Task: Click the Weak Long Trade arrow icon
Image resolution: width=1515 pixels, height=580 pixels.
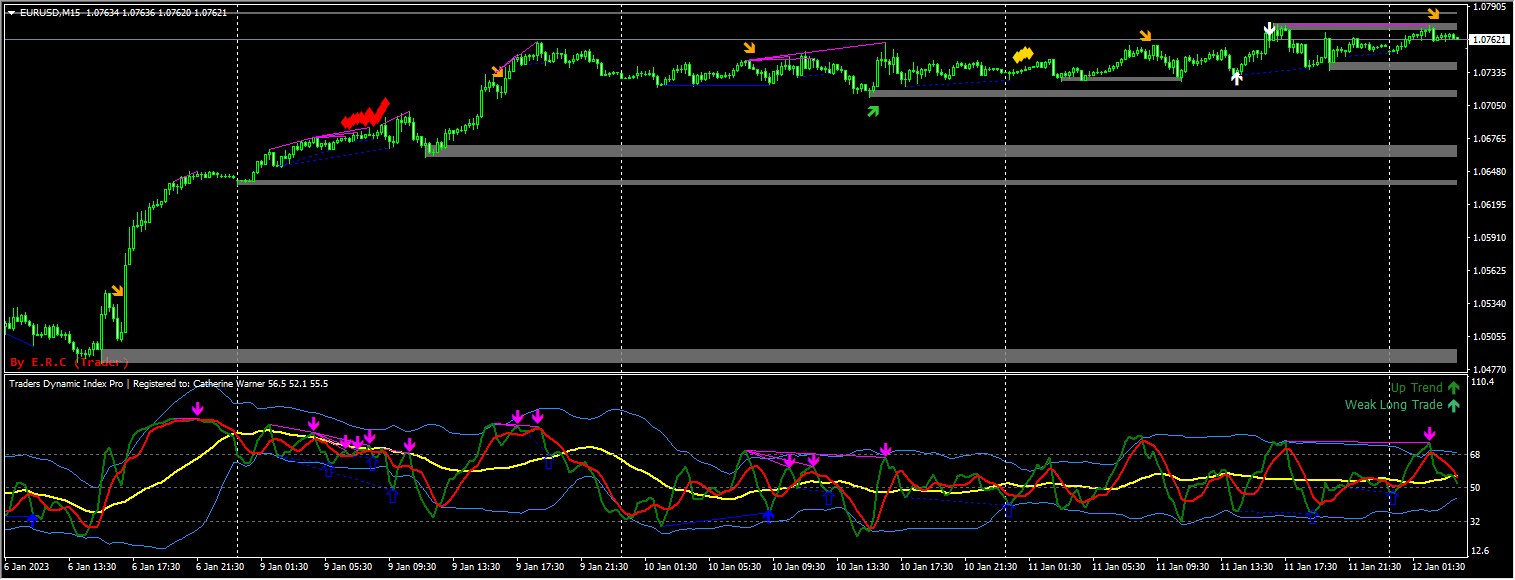Action: click(1453, 406)
